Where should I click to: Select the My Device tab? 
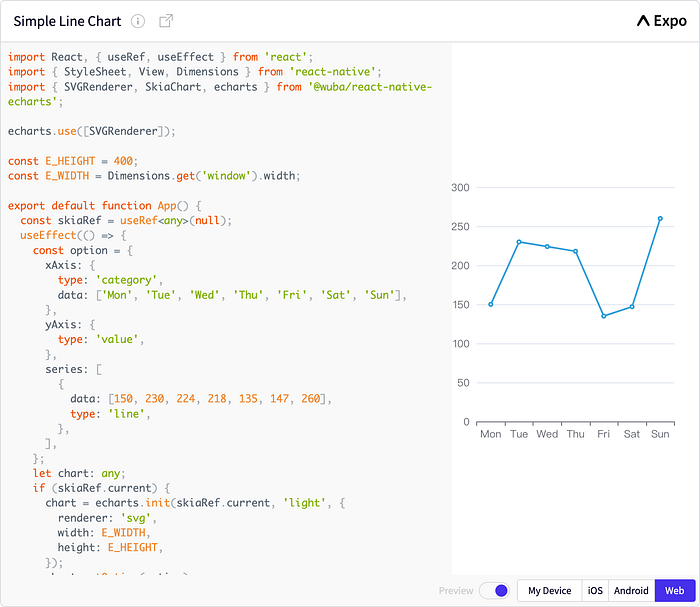click(x=549, y=591)
